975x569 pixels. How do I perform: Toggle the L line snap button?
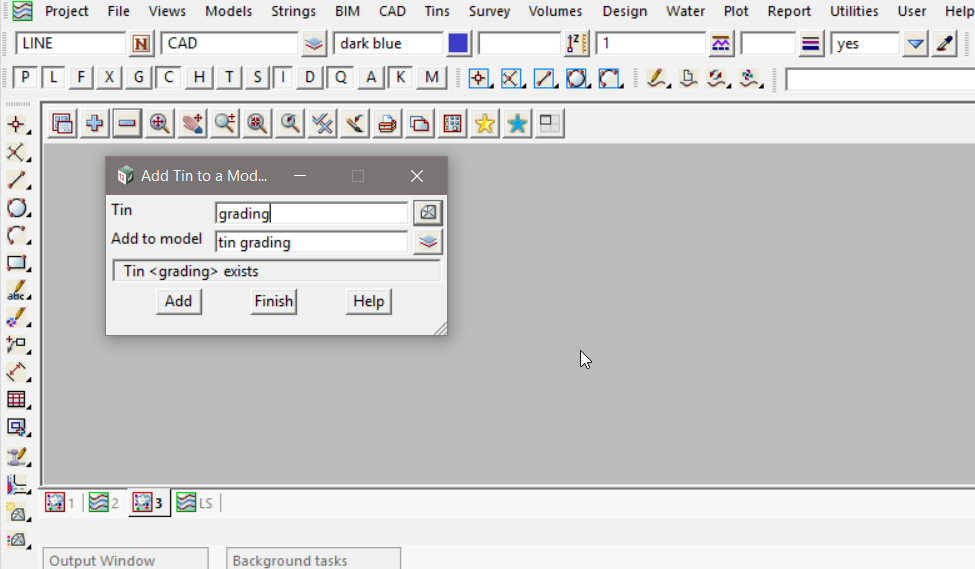[53, 78]
